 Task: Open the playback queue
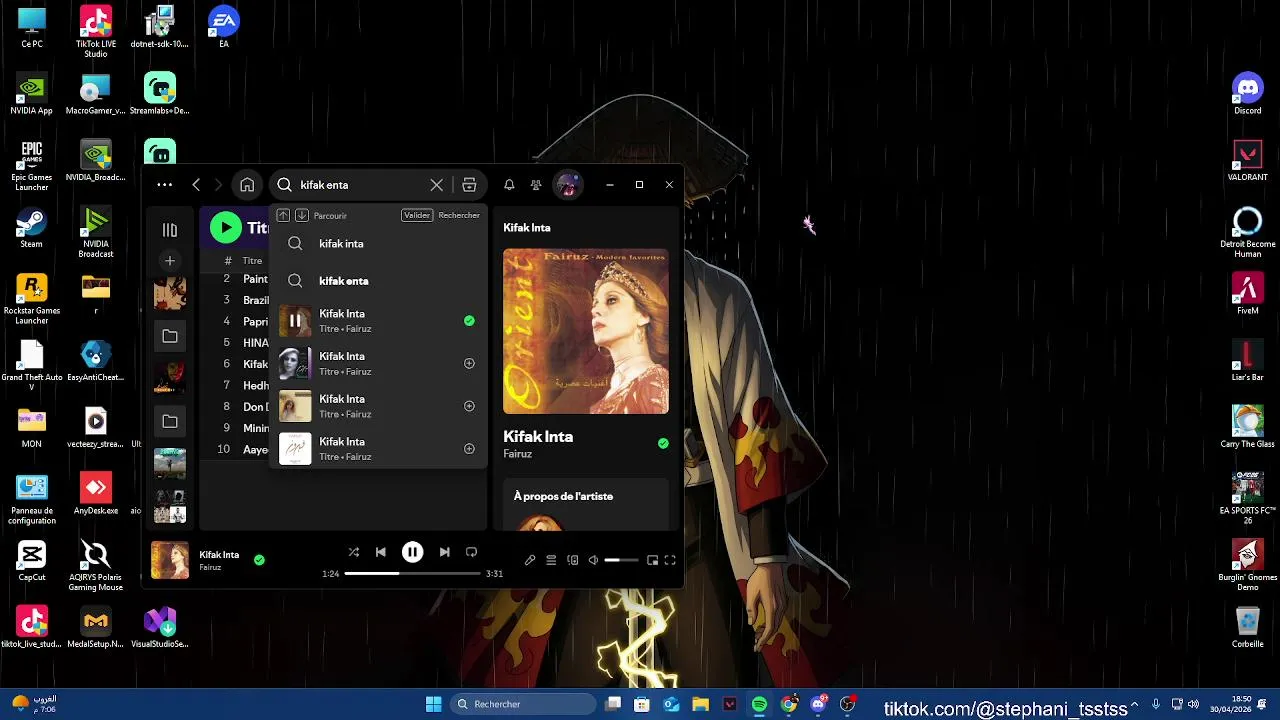coord(551,560)
